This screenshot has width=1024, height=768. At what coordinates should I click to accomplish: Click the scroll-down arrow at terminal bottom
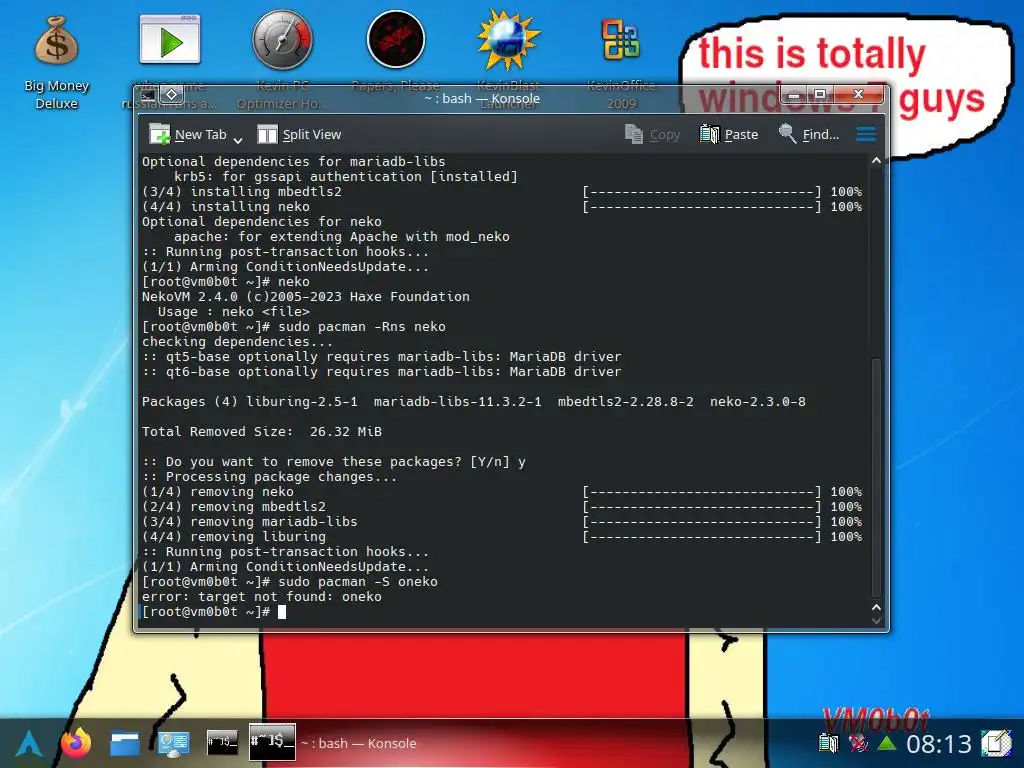876,620
